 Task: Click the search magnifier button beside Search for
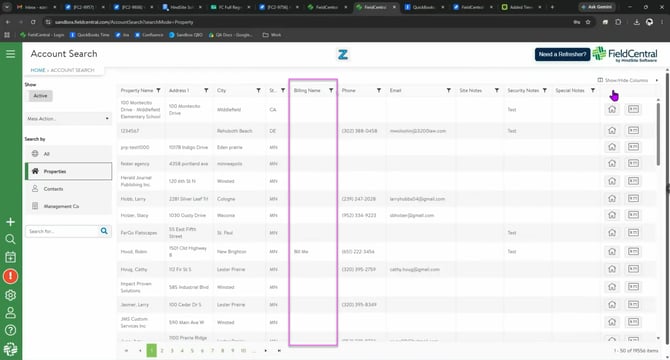coord(104,231)
